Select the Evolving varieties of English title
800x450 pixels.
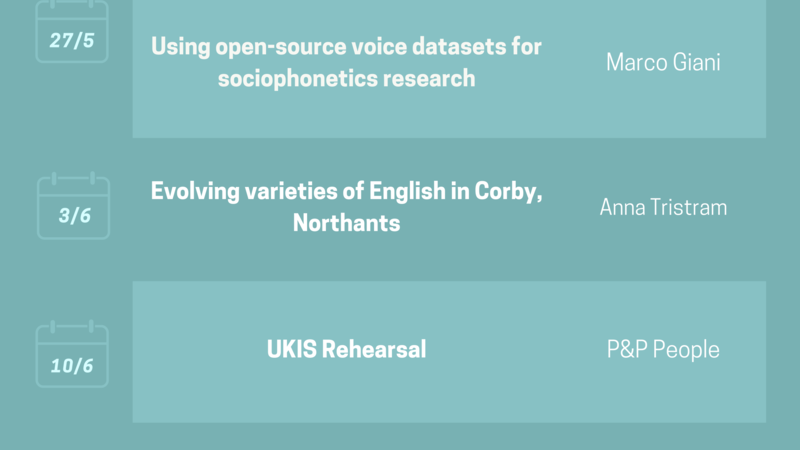click(x=346, y=207)
